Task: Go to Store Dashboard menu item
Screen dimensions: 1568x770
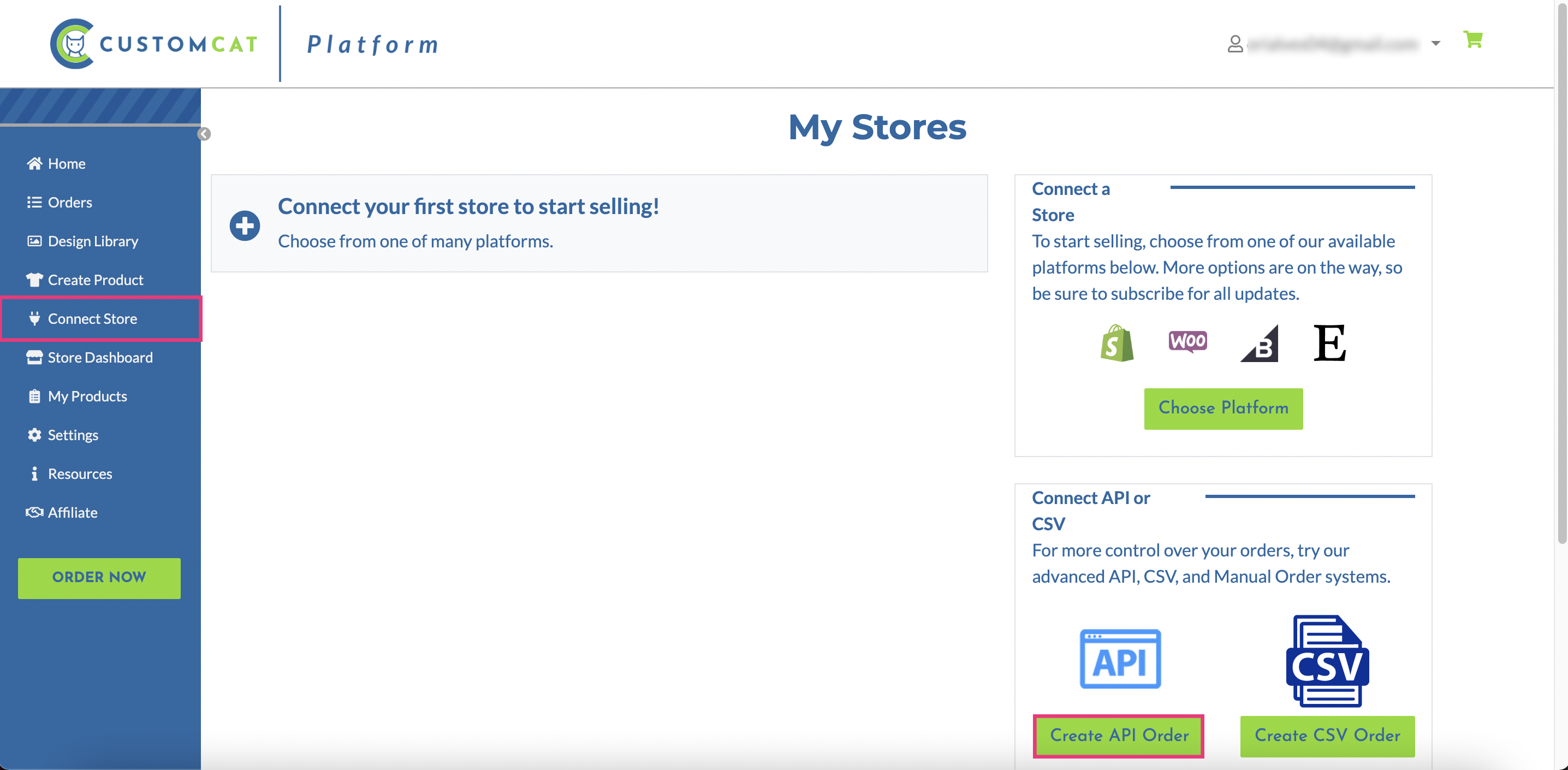Action: point(100,357)
